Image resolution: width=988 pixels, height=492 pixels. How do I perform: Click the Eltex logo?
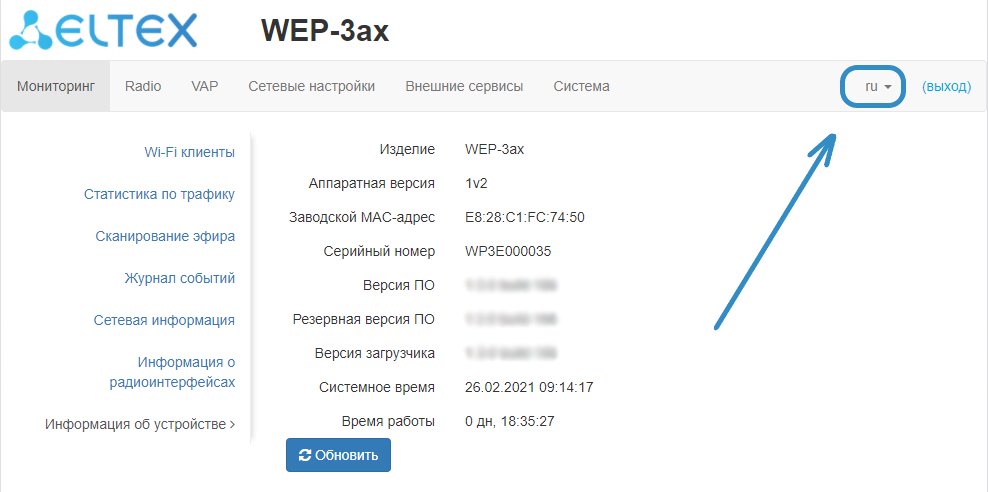coord(104,30)
